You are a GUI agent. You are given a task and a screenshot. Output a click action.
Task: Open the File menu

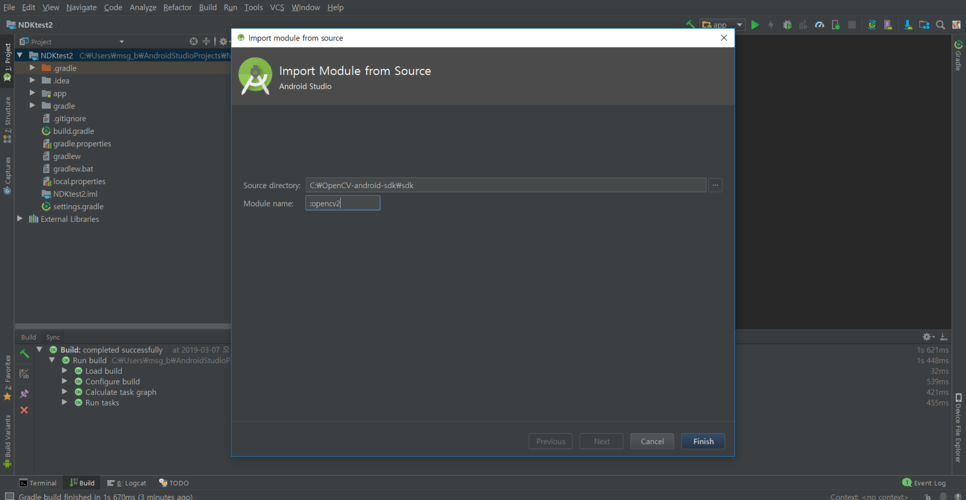tap(9, 7)
